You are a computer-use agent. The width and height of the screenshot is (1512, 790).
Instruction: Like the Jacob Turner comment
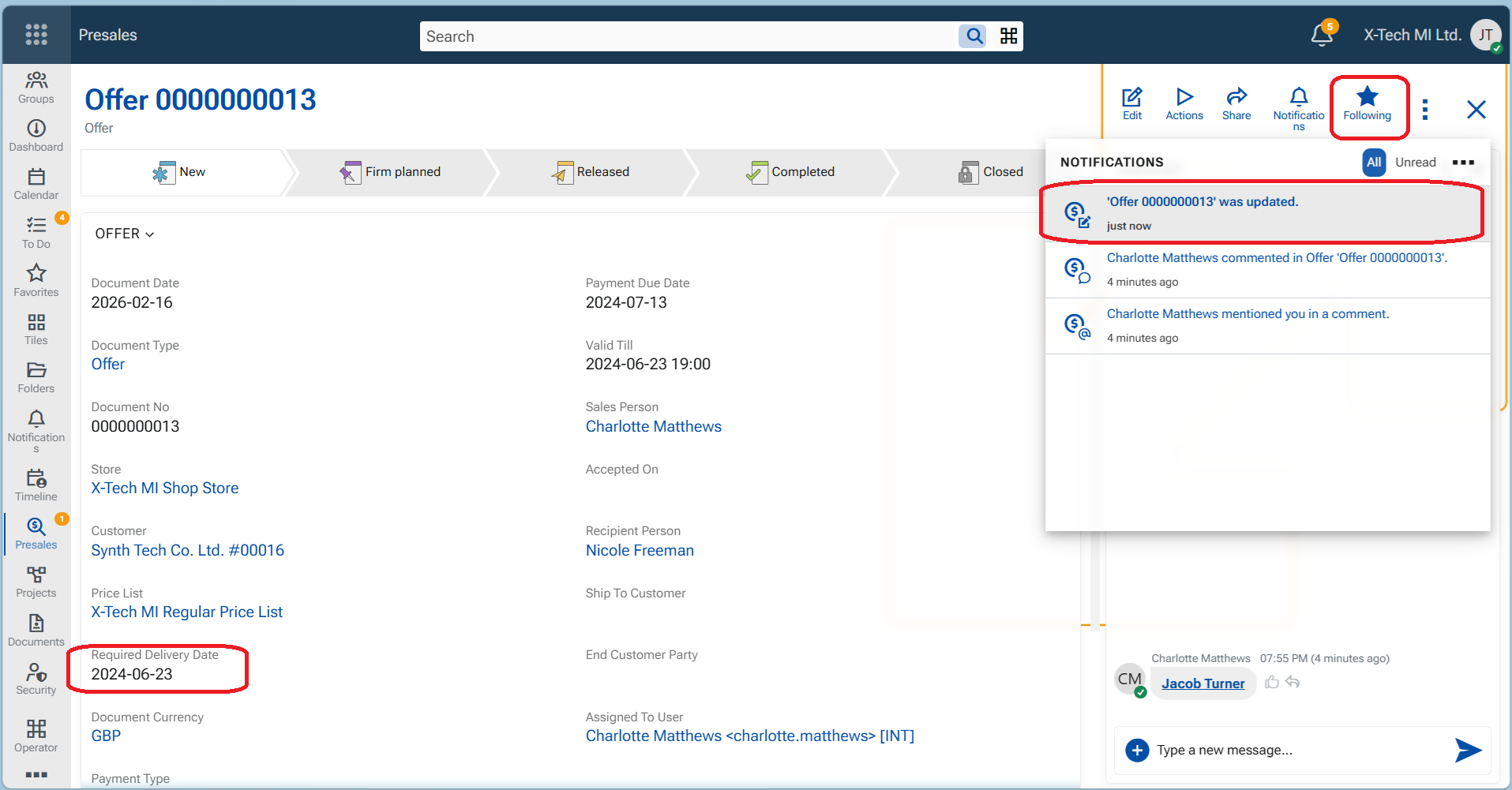coord(1271,682)
